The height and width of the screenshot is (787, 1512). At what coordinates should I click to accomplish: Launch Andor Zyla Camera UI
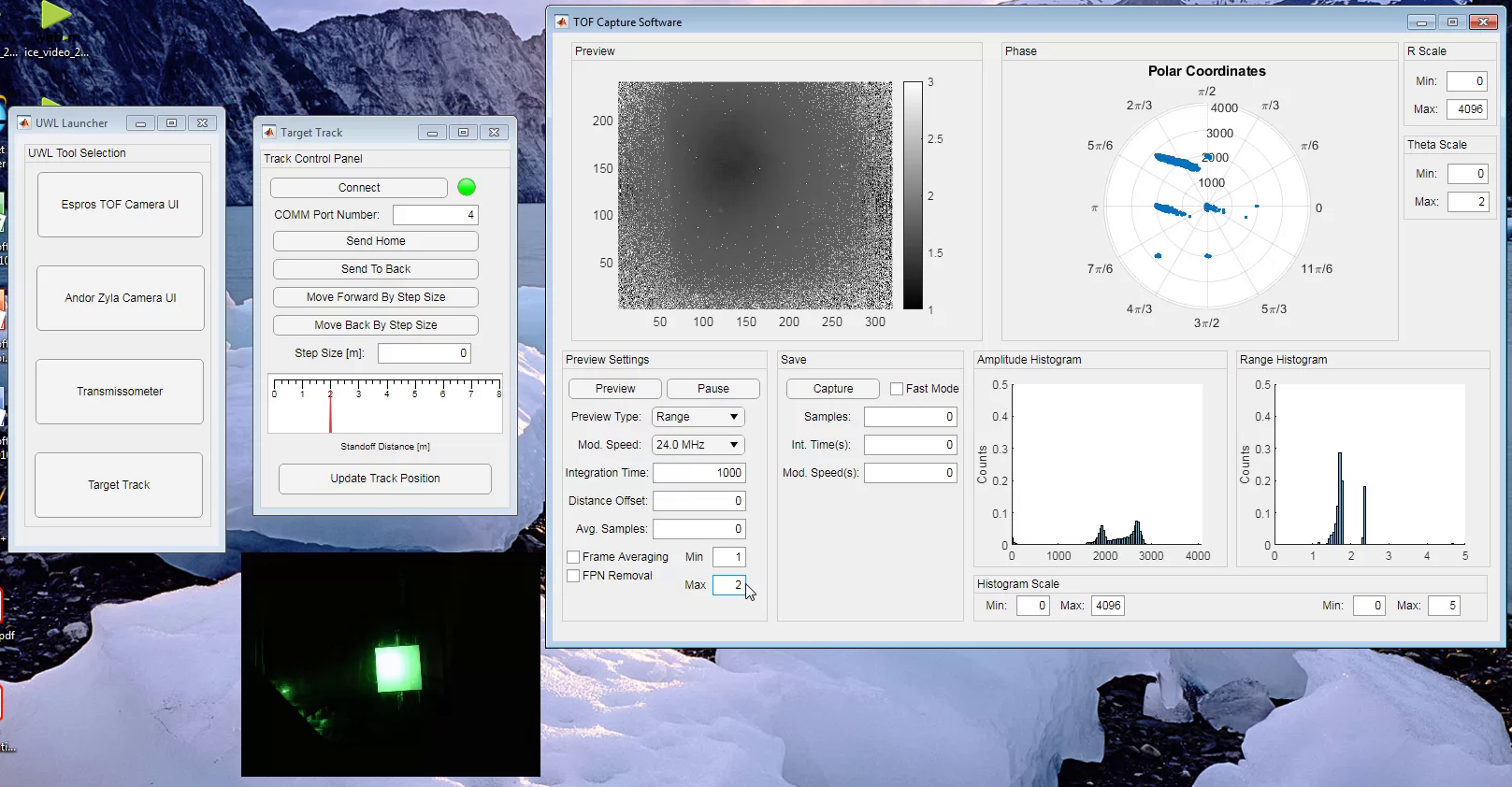(x=121, y=298)
